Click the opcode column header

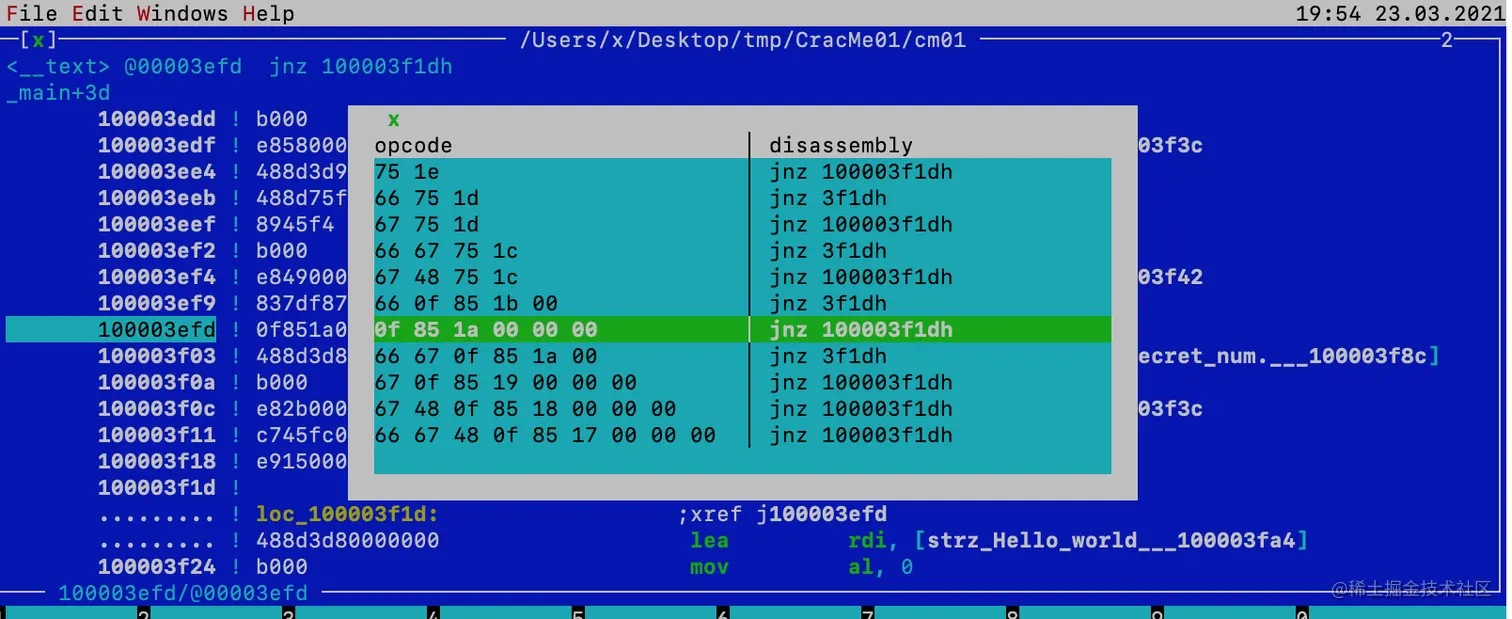click(x=413, y=145)
